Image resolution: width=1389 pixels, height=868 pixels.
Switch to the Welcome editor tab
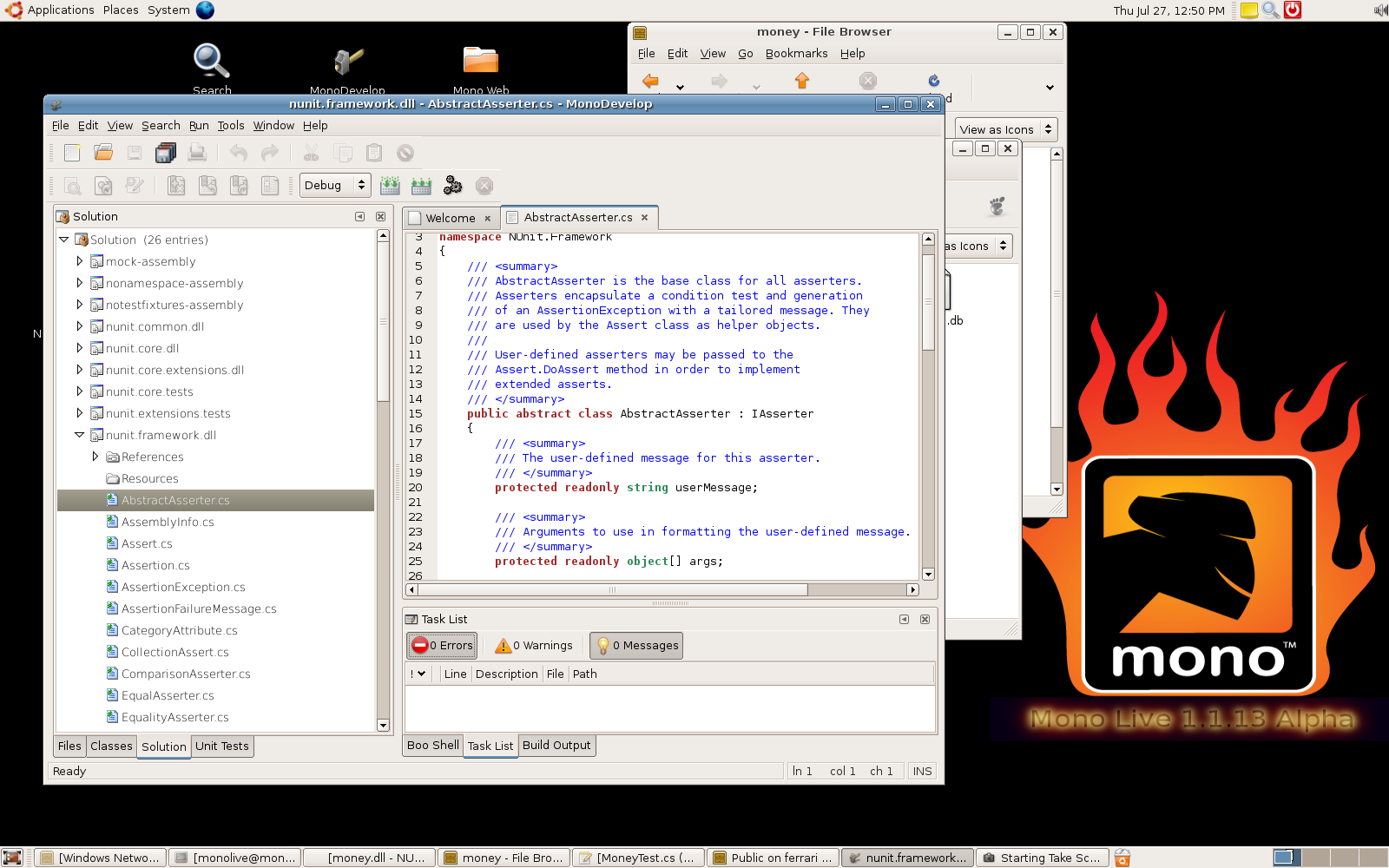point(450,218)
